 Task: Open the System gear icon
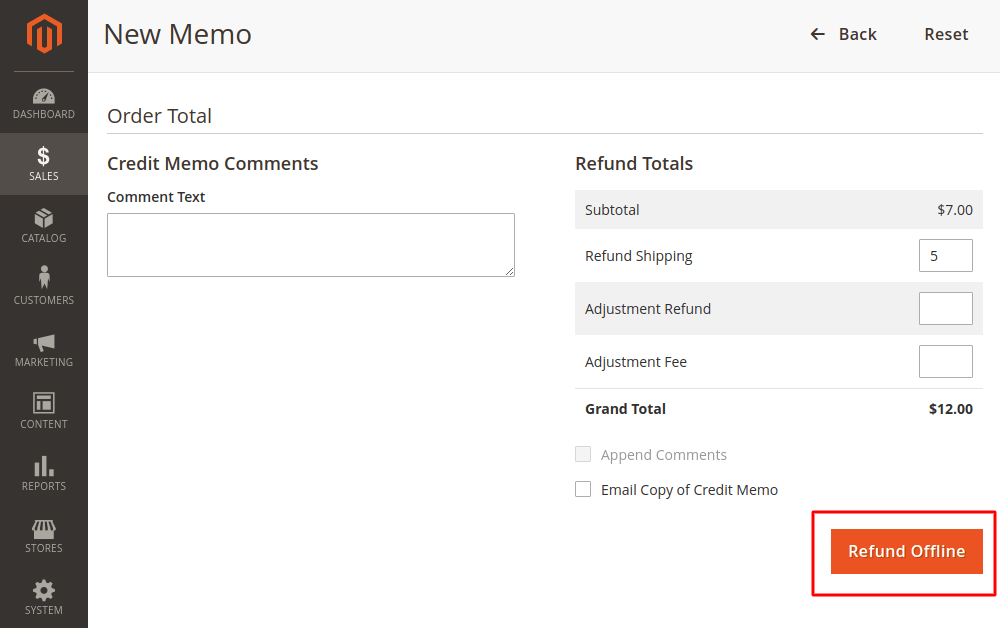[43, 590]
